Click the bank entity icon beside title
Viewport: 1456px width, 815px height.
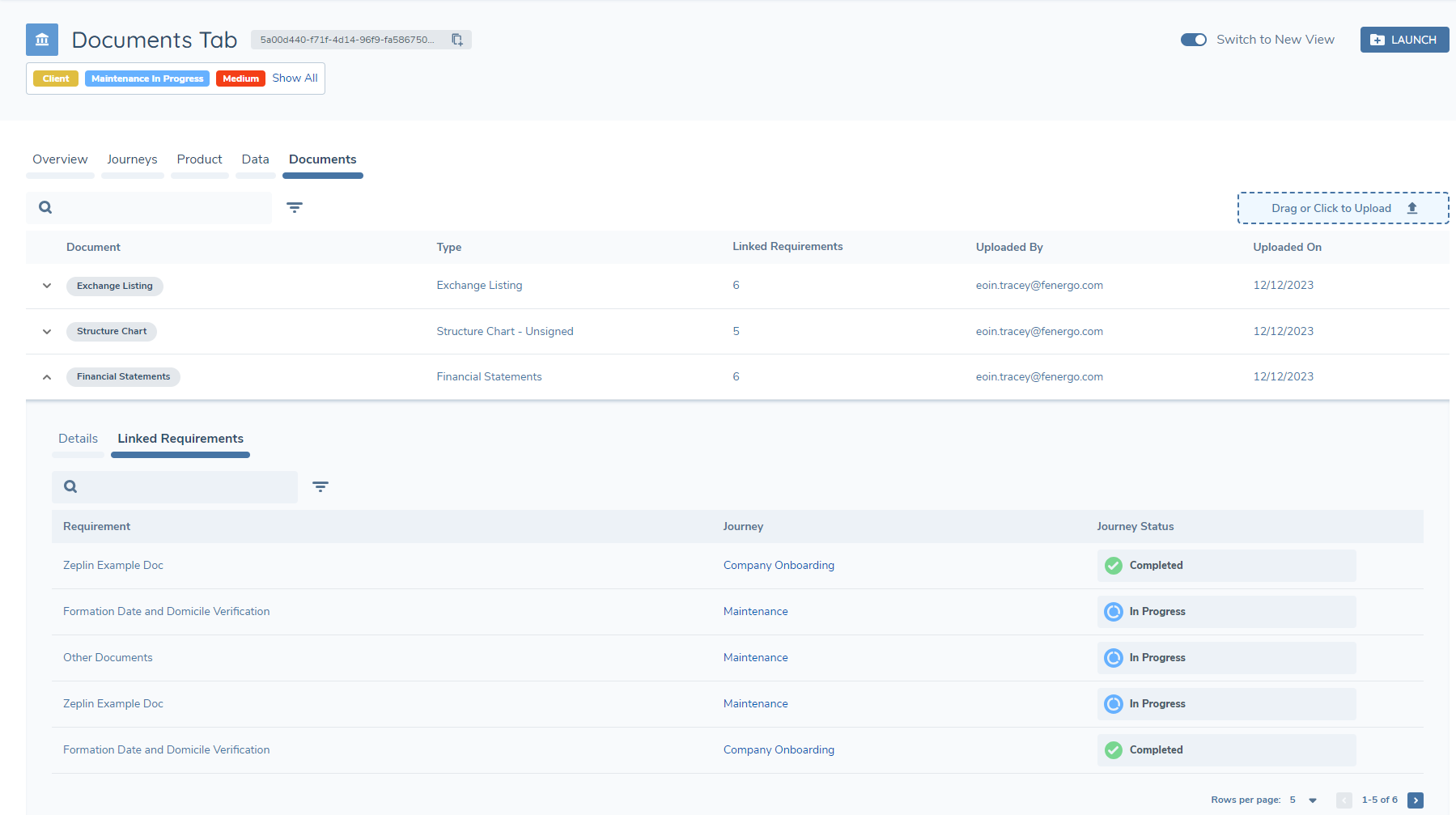(42, 40)
